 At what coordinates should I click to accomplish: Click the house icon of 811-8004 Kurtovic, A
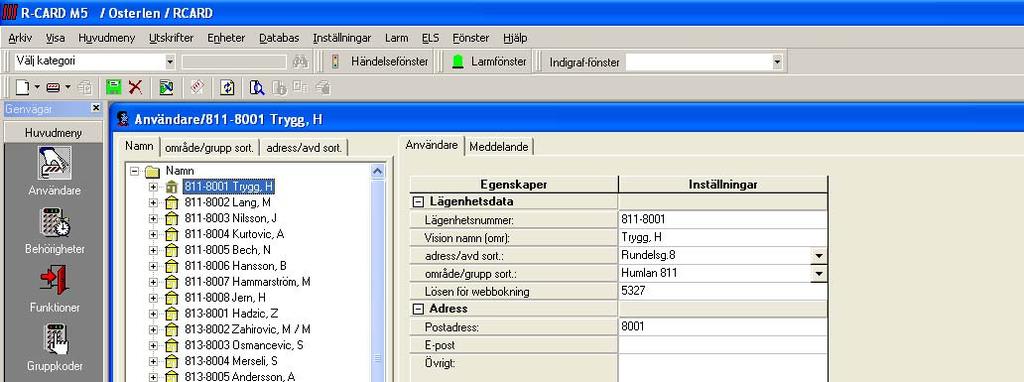(172, 234)
